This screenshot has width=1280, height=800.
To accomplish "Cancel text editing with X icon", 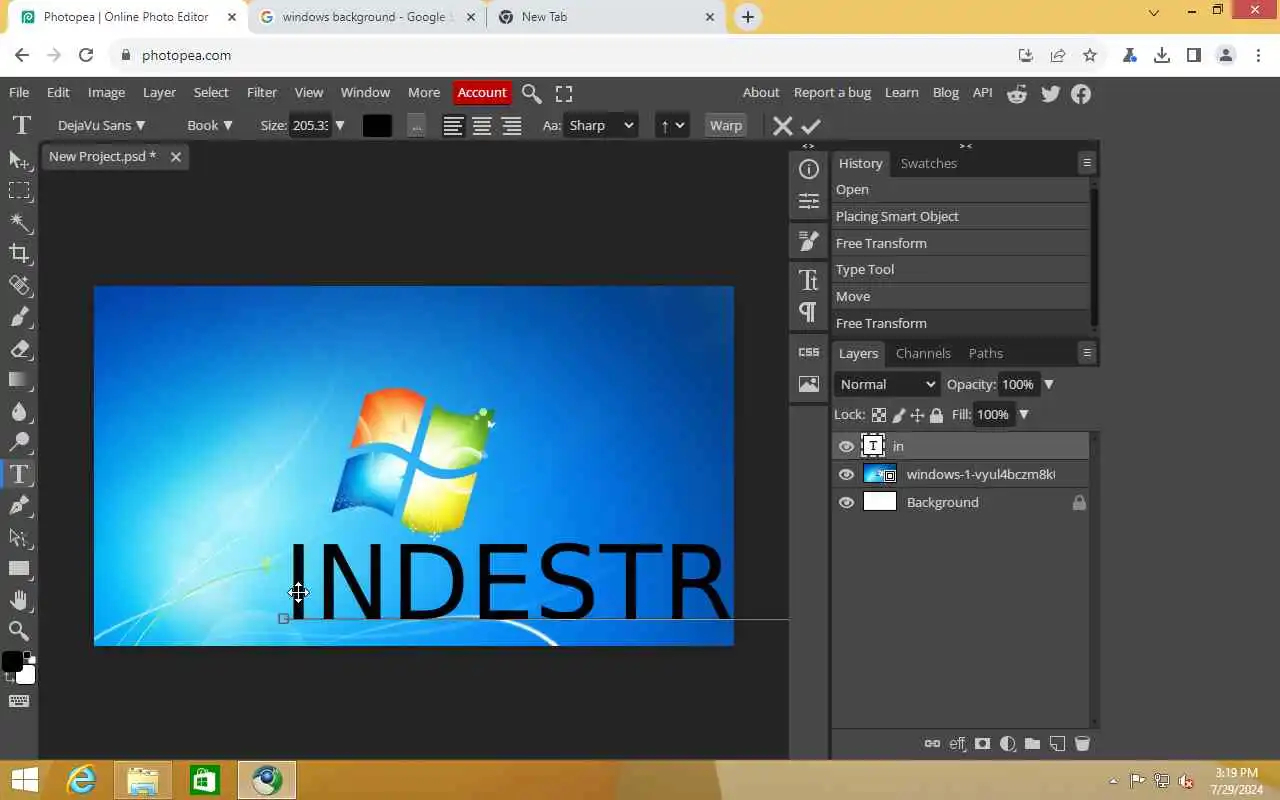I will pos(782,126).
